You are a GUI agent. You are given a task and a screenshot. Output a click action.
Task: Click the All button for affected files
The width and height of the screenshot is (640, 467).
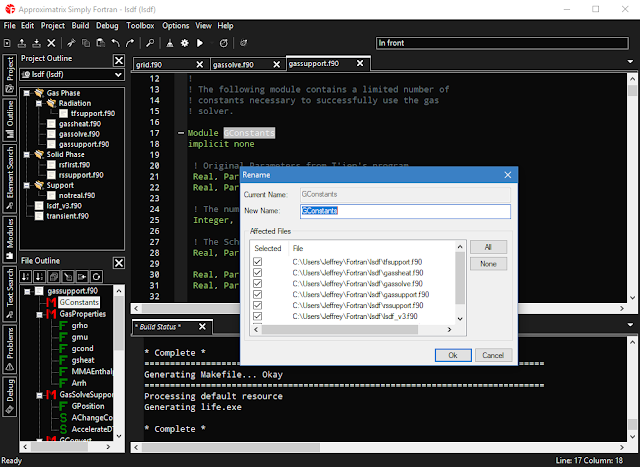click(488, 247)
